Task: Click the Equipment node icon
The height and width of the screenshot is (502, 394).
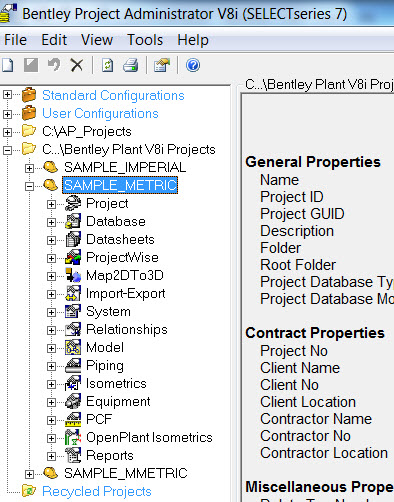Action: tap(73, 401)
